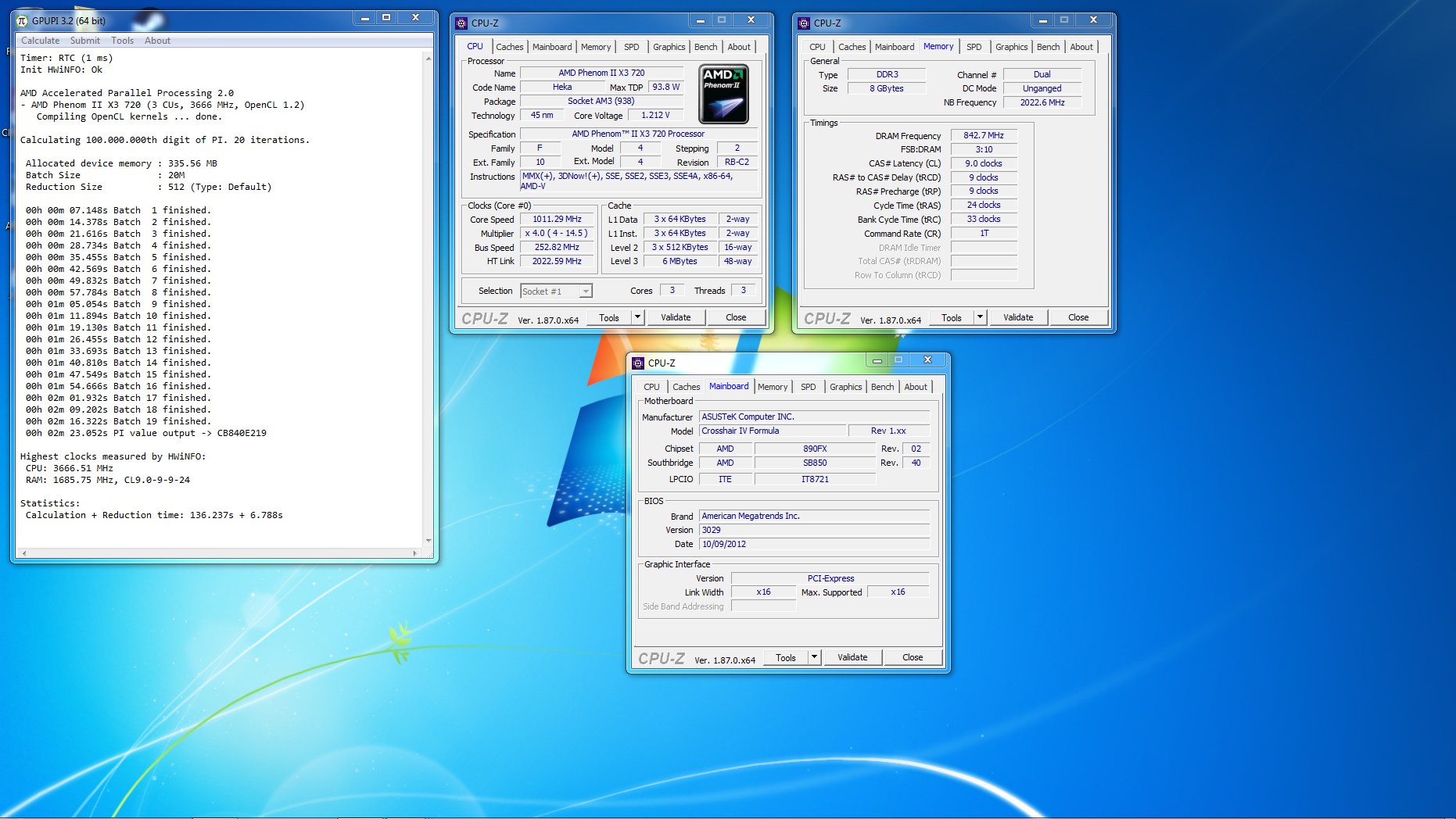Viewport: 1456px width, 819px height.
Task: Select CPU tab in the Memory window
Action: tap(817, 47)
